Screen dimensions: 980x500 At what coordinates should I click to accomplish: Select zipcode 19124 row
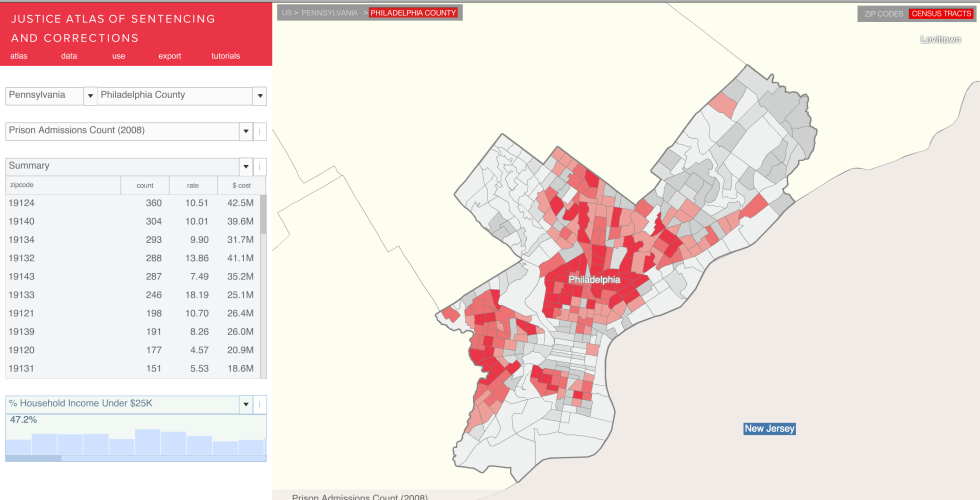[132, 203]
